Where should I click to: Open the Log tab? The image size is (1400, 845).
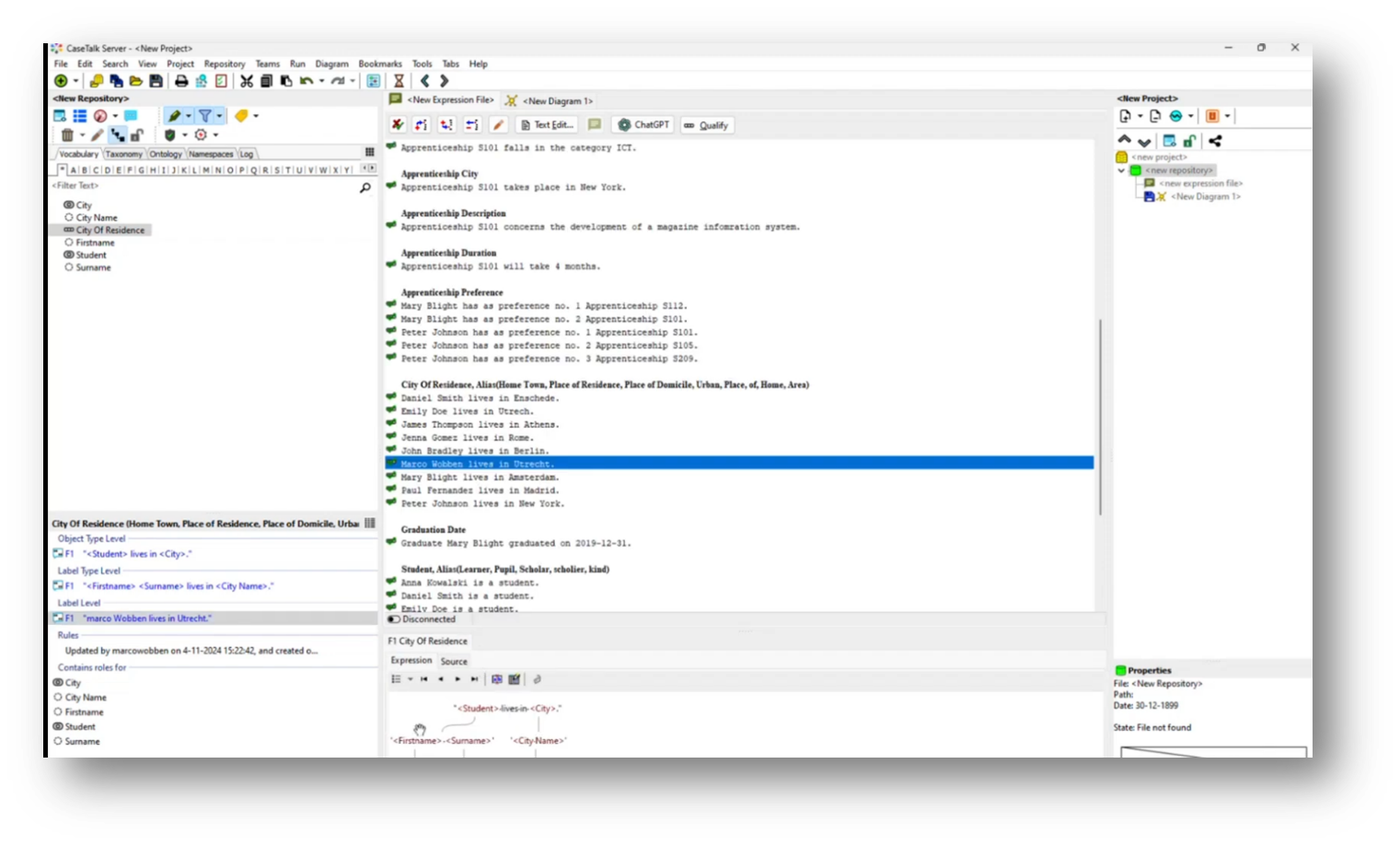(x=247, y=154)
